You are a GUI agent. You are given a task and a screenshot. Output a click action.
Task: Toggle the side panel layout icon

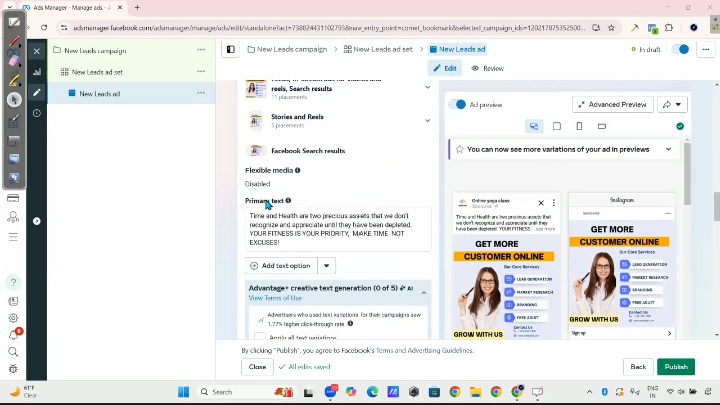pyautogui.click(x=231, y=49)
